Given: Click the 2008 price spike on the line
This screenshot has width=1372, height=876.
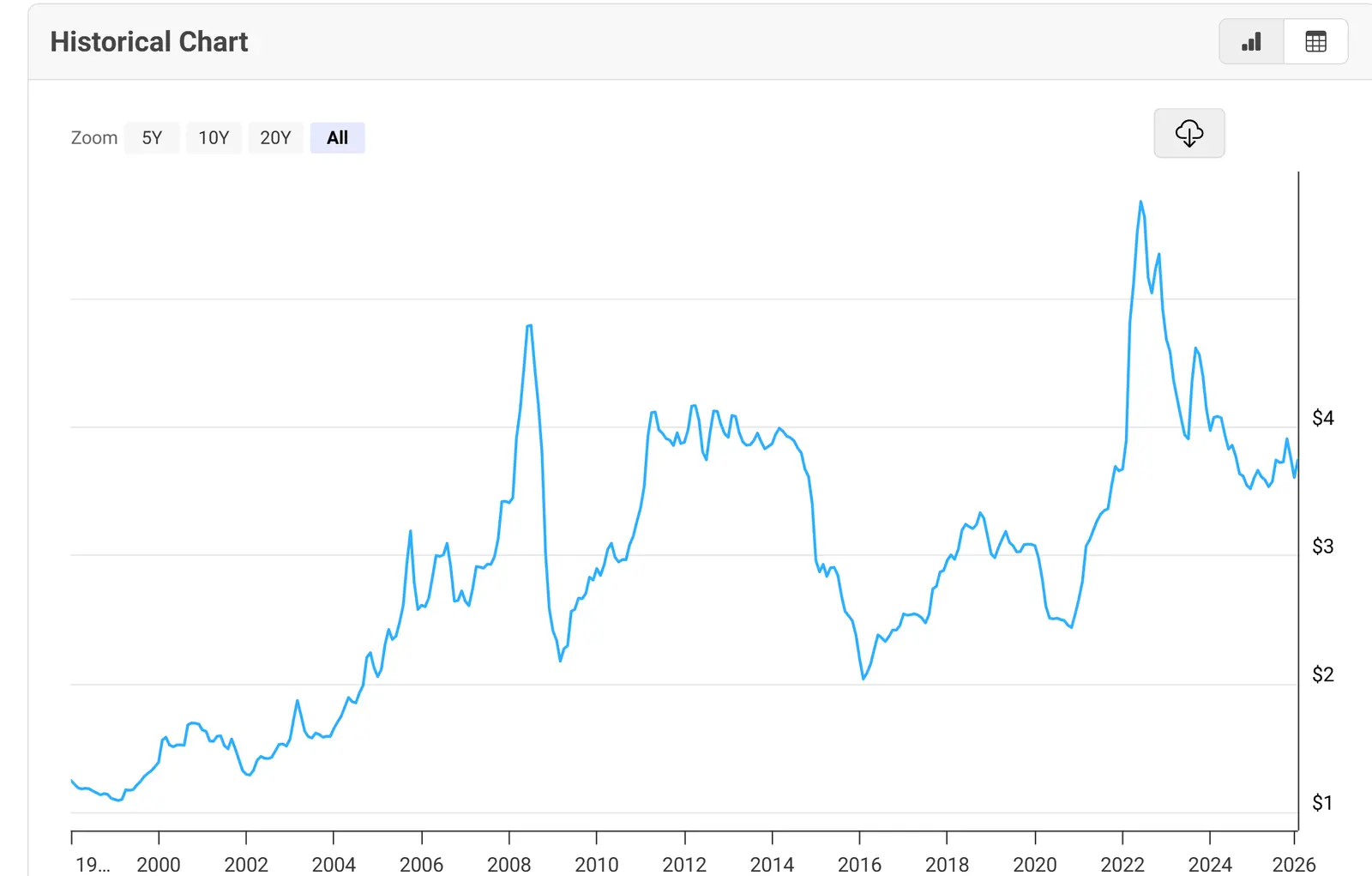Looking at the screenshot, I should [x=529, y=326].
